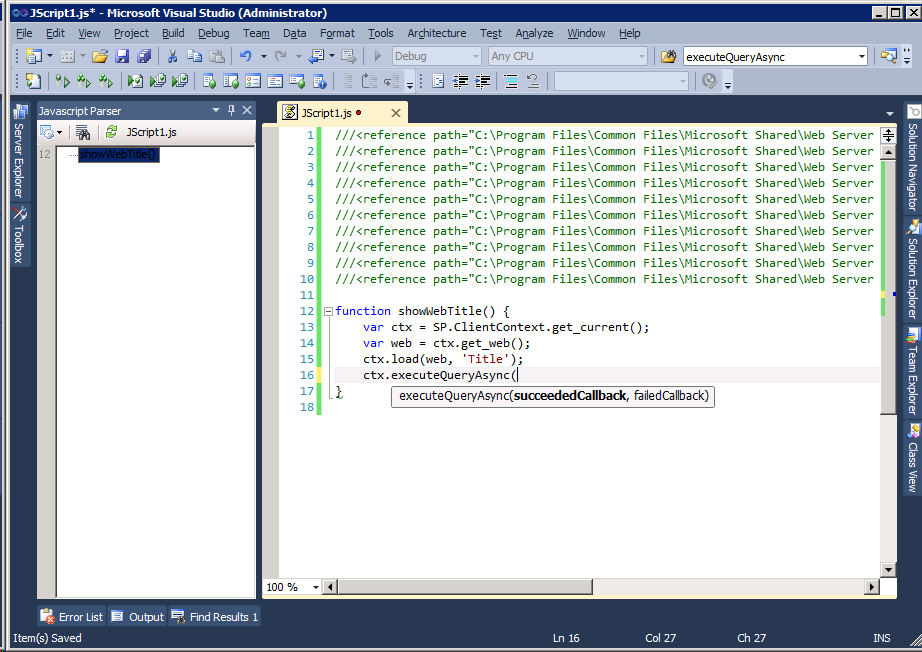Open the Window menu
Screen dimensions: 922x652
586,33
